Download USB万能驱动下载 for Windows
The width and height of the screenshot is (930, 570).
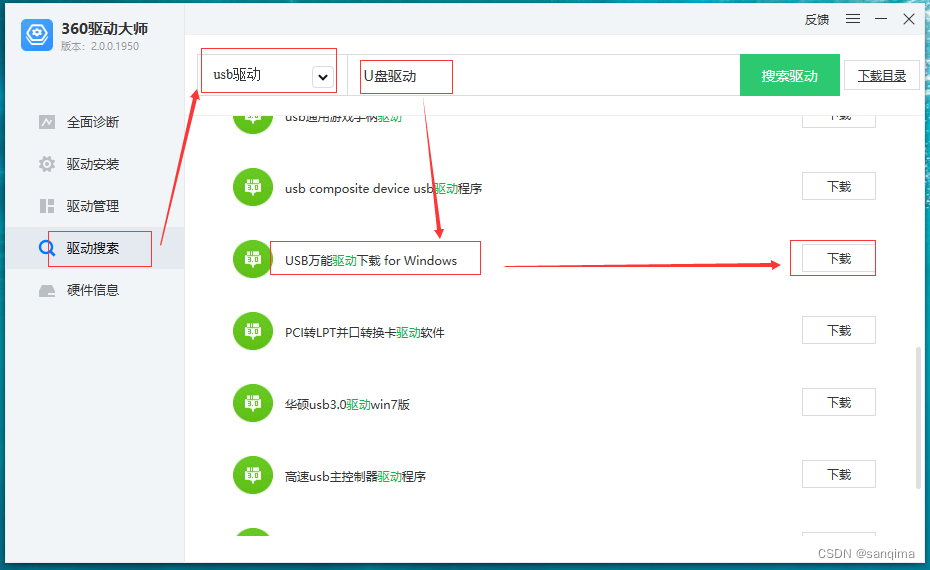click(x=839, y=259)
